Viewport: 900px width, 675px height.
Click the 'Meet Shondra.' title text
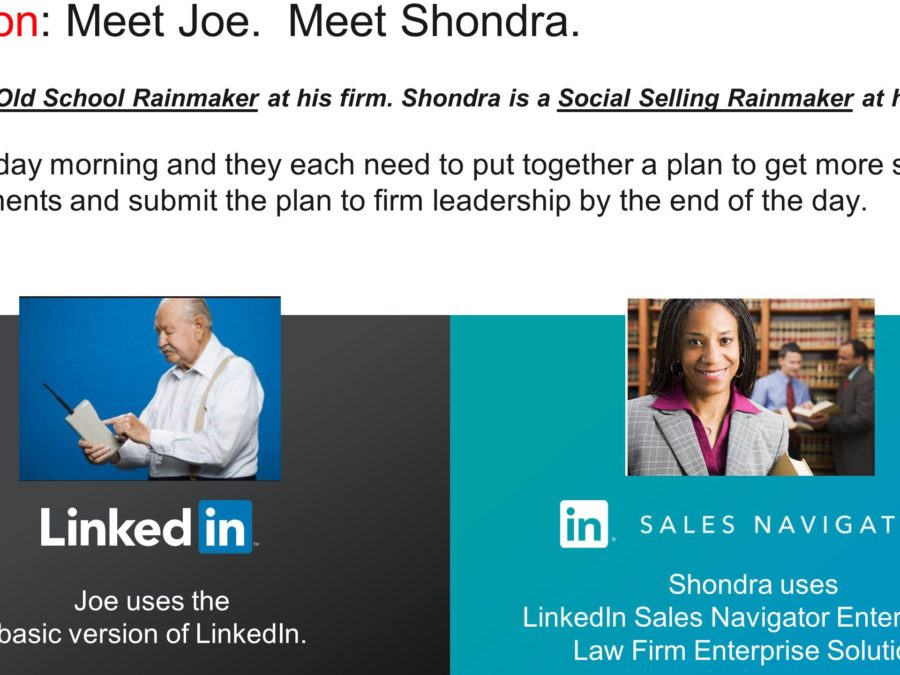coord(434,22)
